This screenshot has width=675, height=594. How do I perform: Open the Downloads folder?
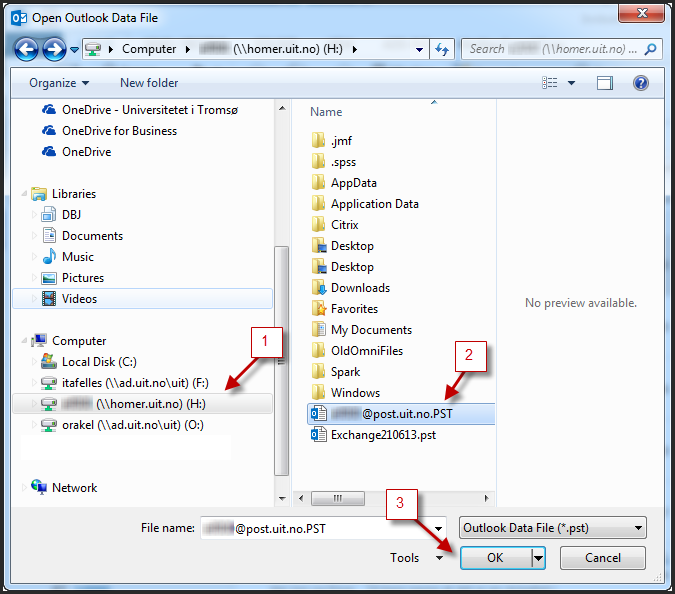pos(360,288)
